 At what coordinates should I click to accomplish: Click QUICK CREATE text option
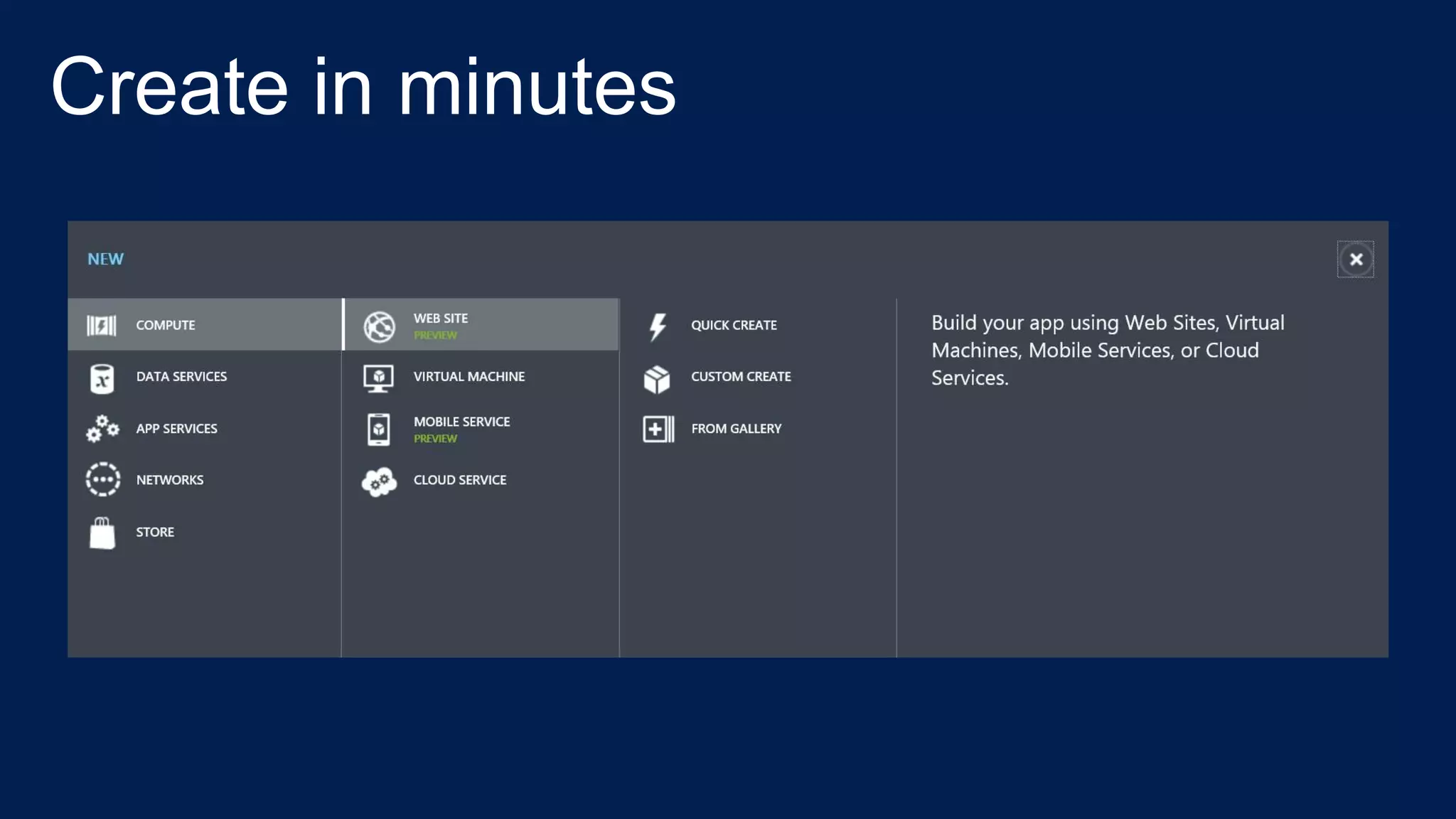point(733,325)
